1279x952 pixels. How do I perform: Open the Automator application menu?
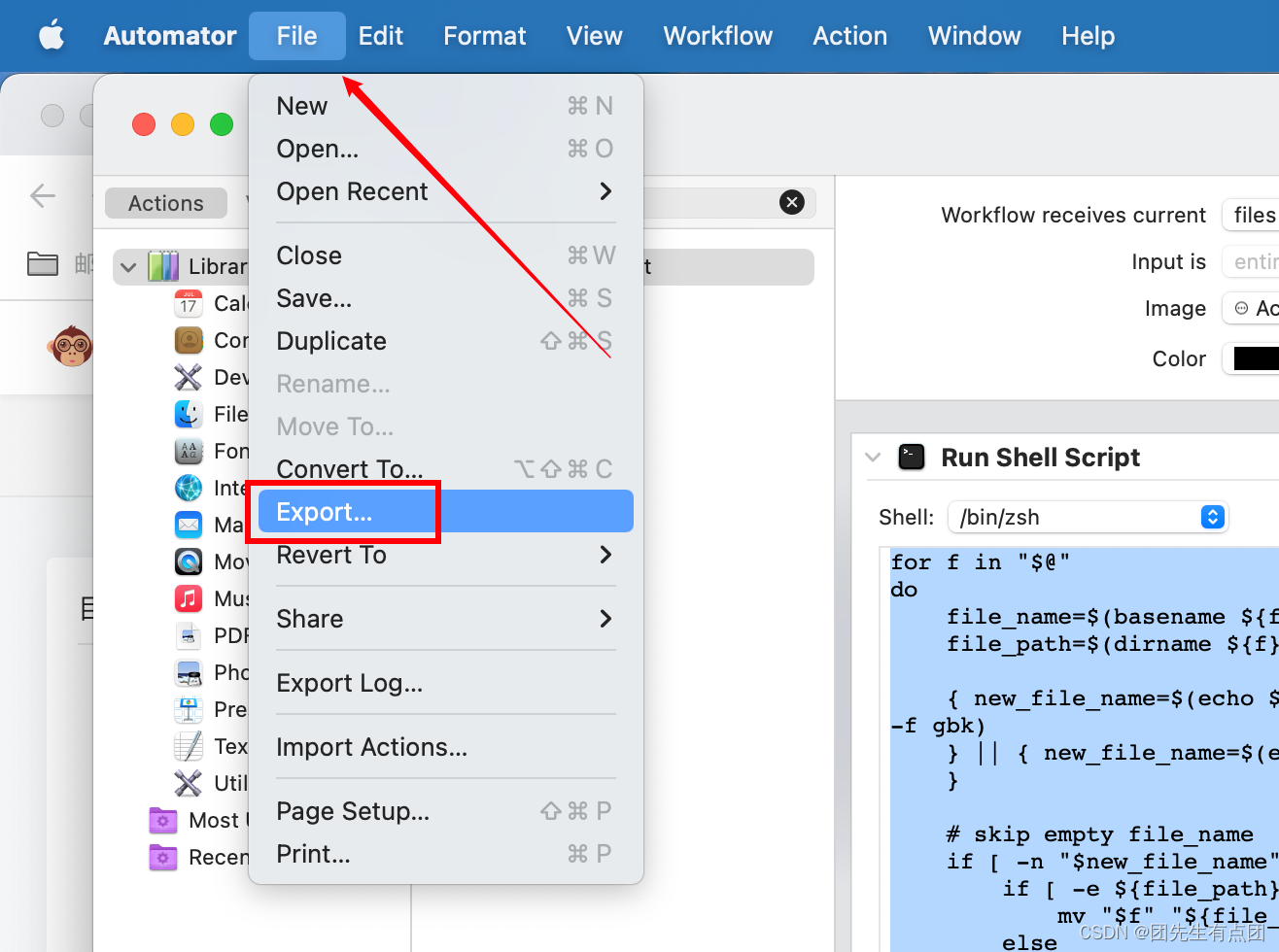pos(170,36)
